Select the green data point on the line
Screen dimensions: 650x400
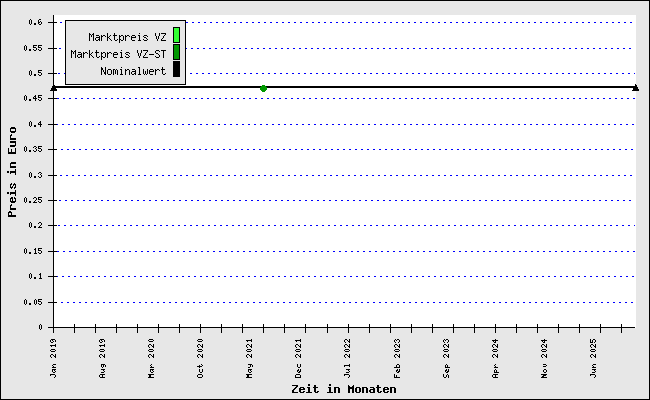click(263, 88)
